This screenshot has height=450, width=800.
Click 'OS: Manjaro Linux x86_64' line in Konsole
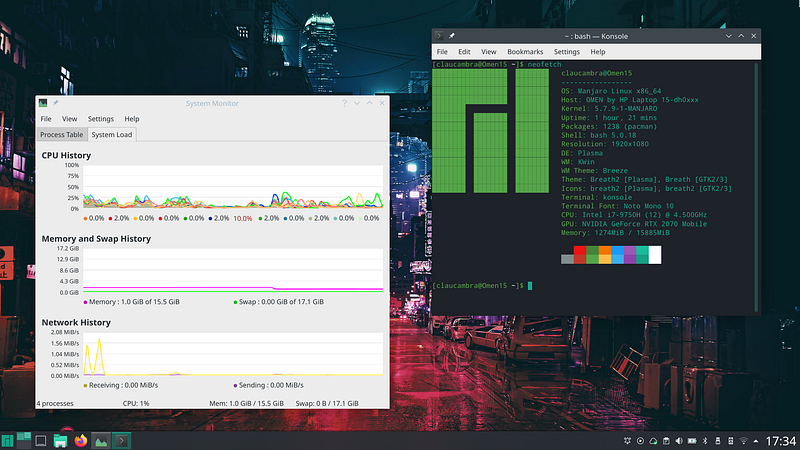611,91
